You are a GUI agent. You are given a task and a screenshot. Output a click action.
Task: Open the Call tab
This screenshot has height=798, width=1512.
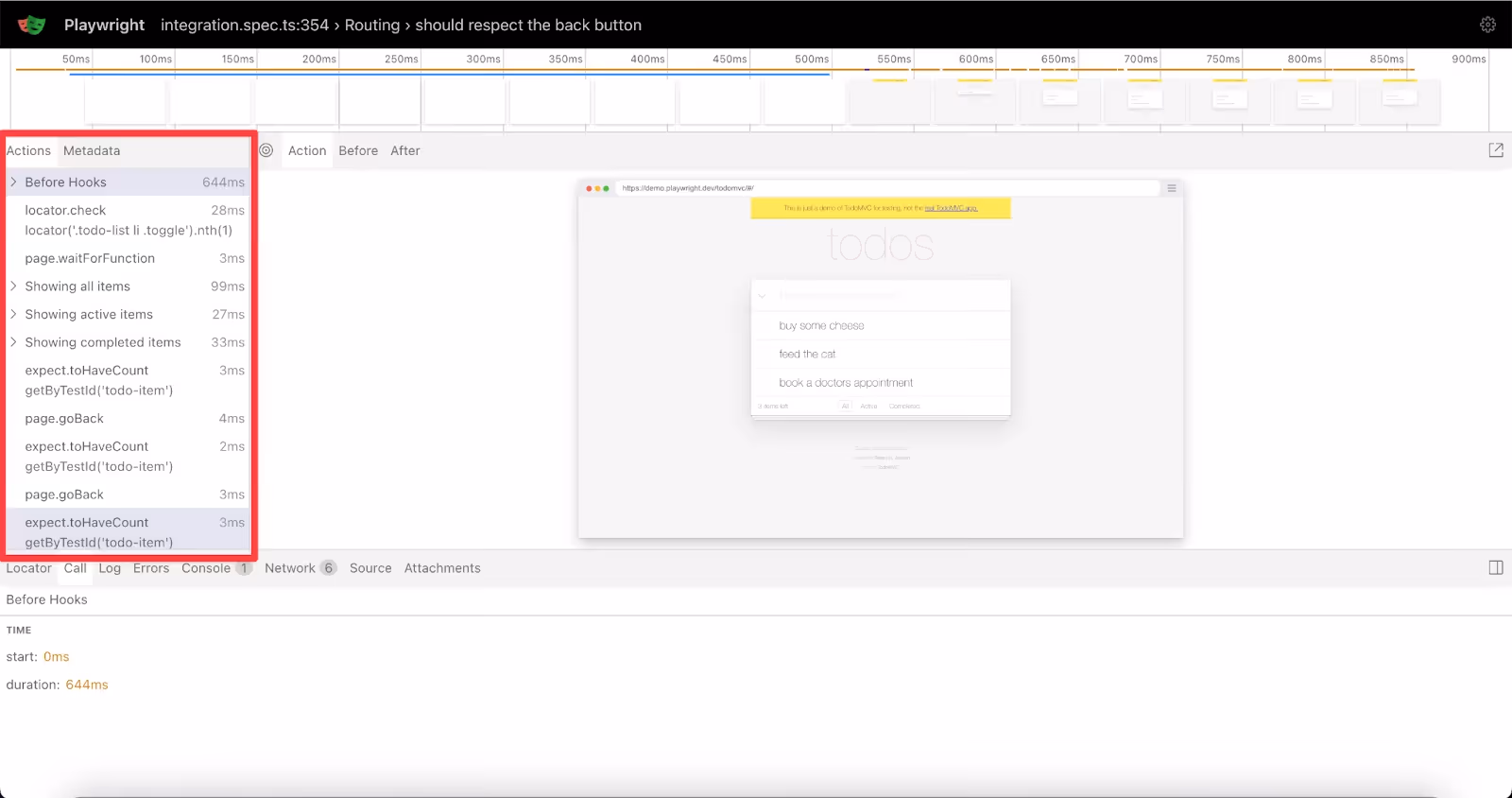coord(76,568)
